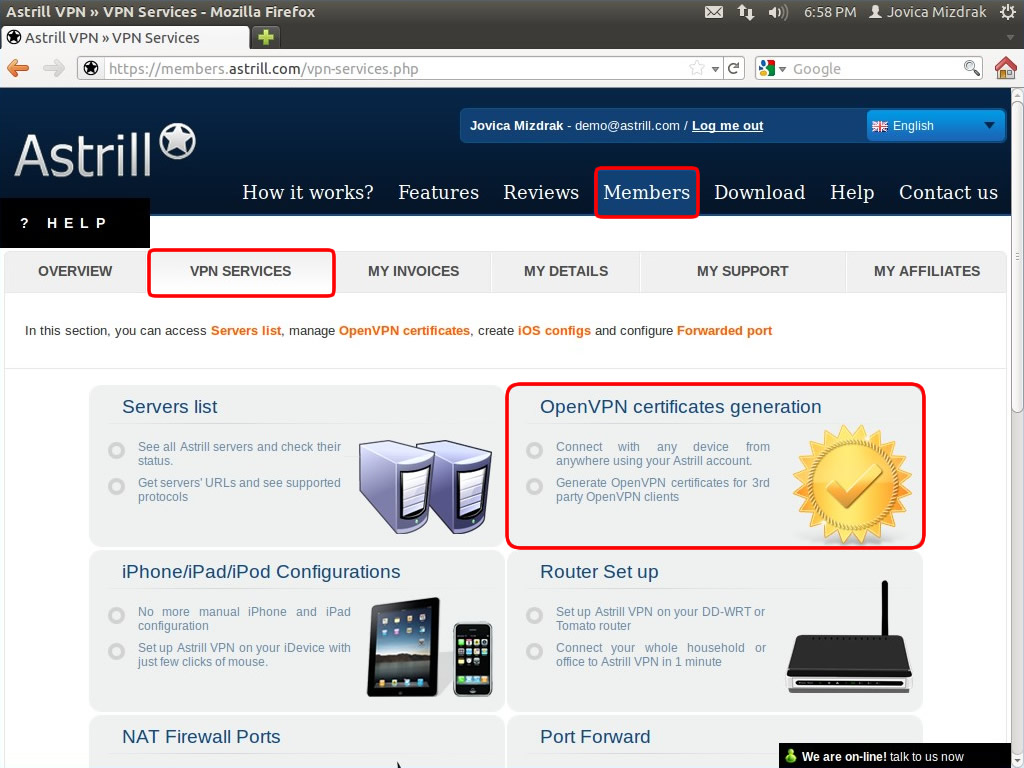The image size is (1024, 768).
Task: Click the gold certificate seal image
Action: point(852,484)
